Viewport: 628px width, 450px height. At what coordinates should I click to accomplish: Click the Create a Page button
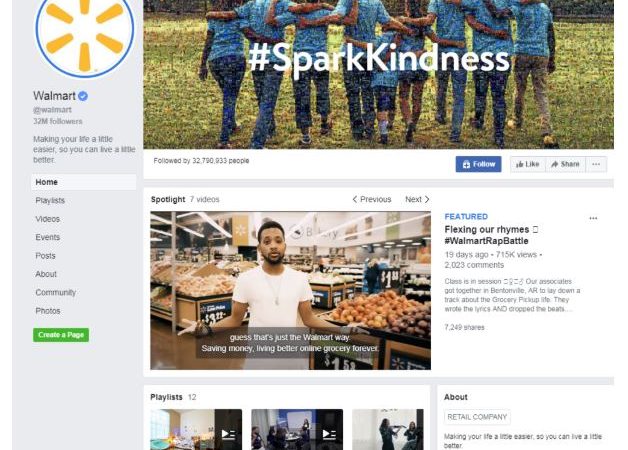pyautogui.click(x=61, y=335)
